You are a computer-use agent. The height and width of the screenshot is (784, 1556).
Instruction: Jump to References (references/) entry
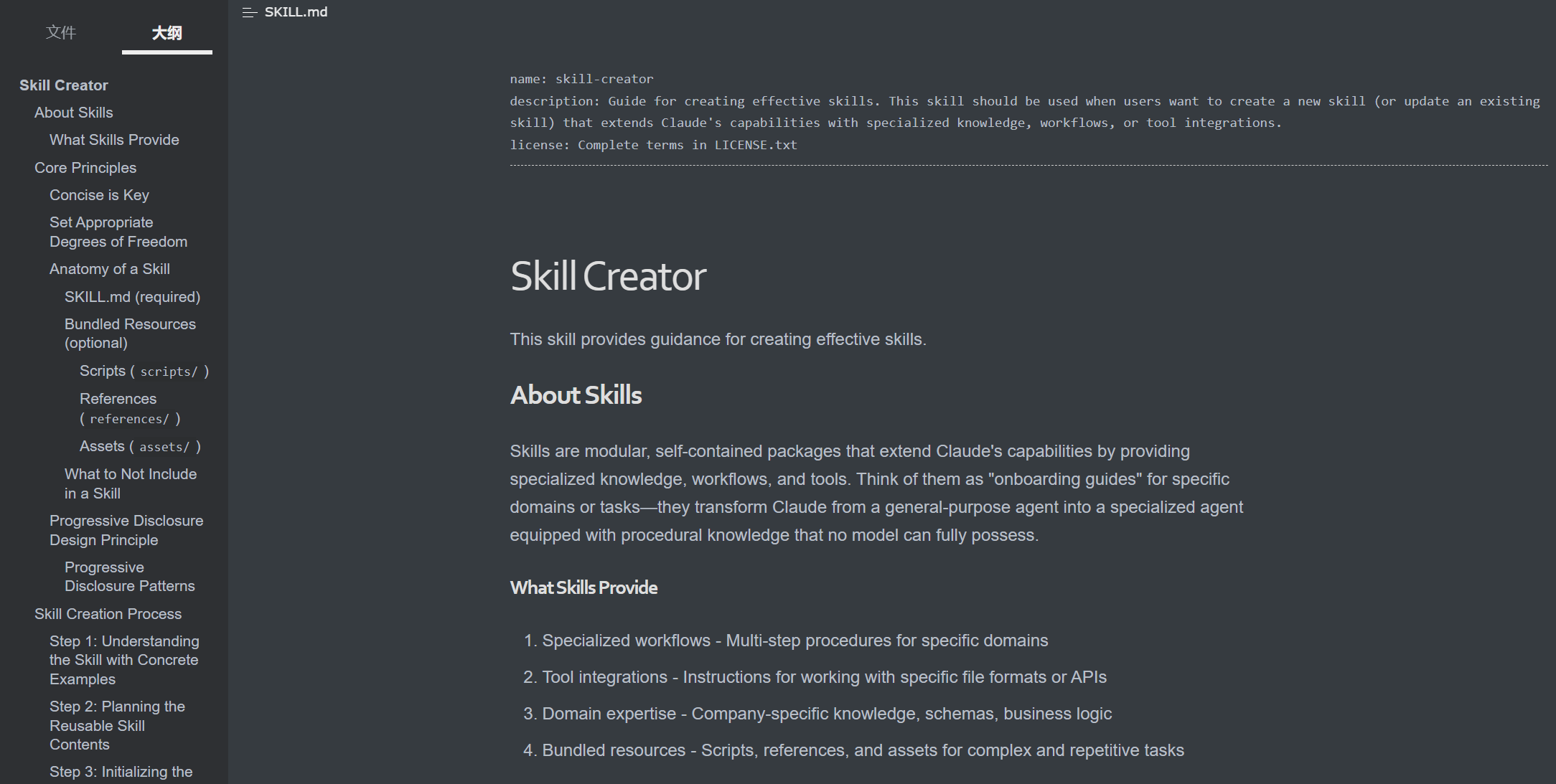click(129, 408)
